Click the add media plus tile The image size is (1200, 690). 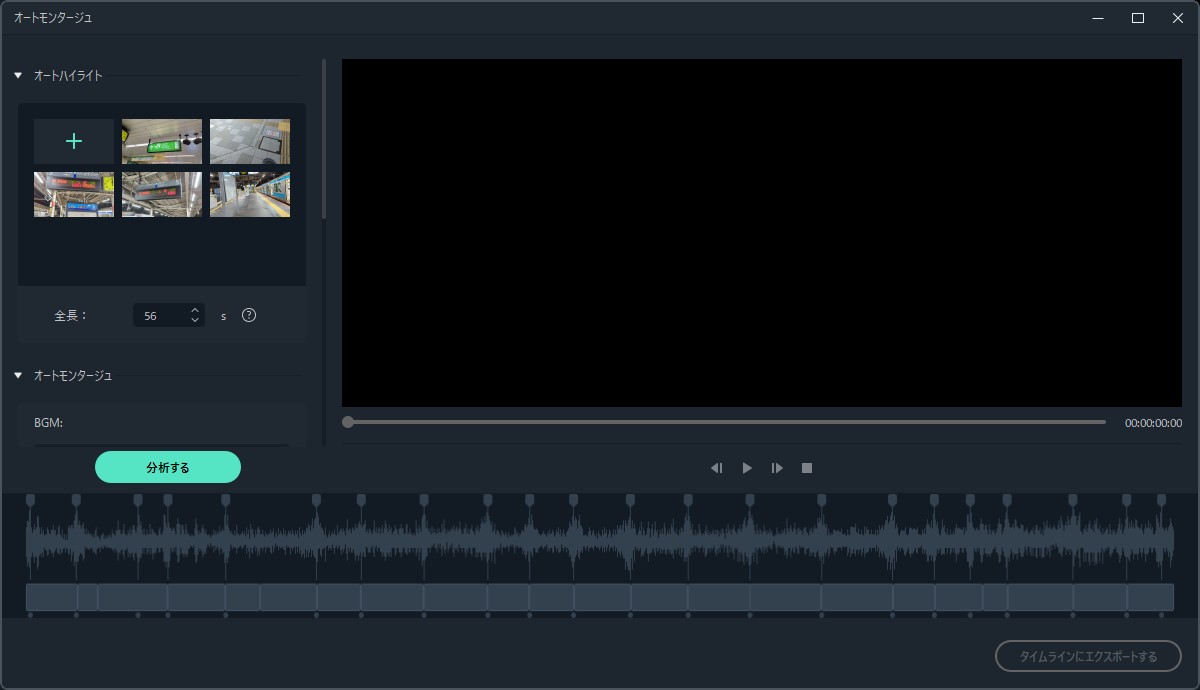73,142
